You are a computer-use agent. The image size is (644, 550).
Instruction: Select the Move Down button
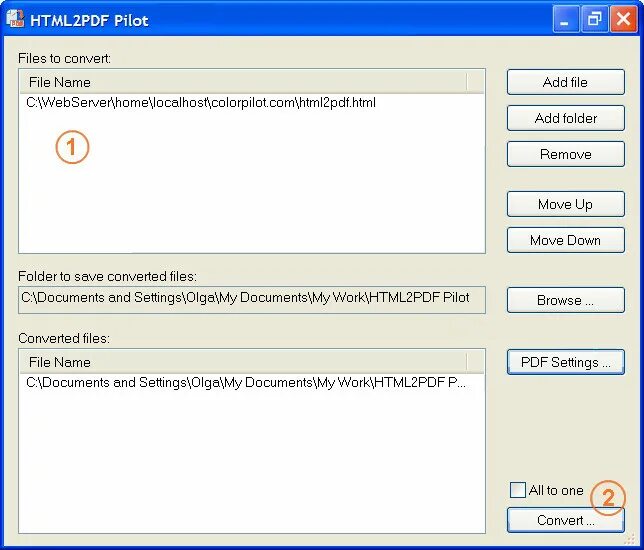pos(566,240)
